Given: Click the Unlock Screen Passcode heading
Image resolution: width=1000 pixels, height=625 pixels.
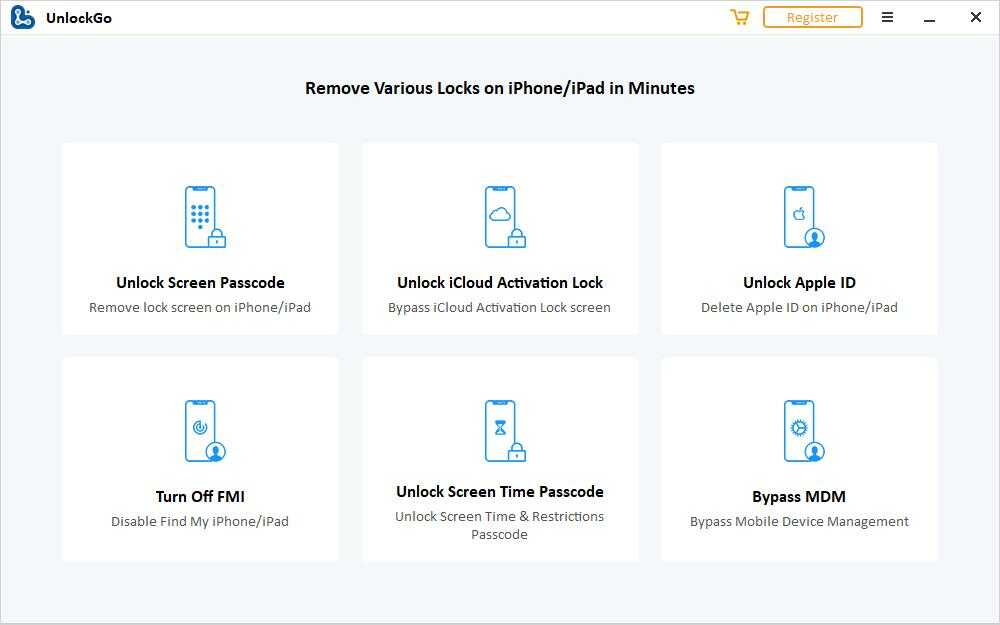Looking at the screenshot, I should [x=199, y=282].
